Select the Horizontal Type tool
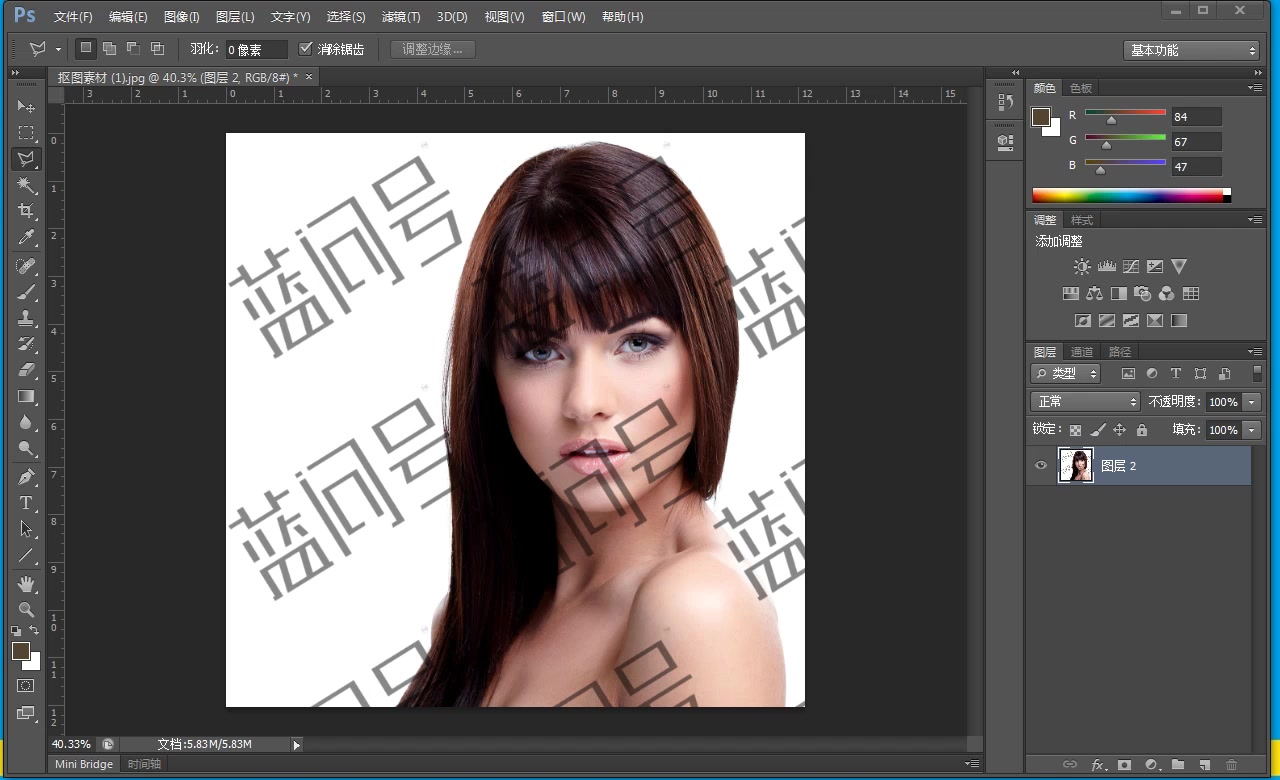Image resolution: width=1280 pixels, height=780 pixels. 26,503
